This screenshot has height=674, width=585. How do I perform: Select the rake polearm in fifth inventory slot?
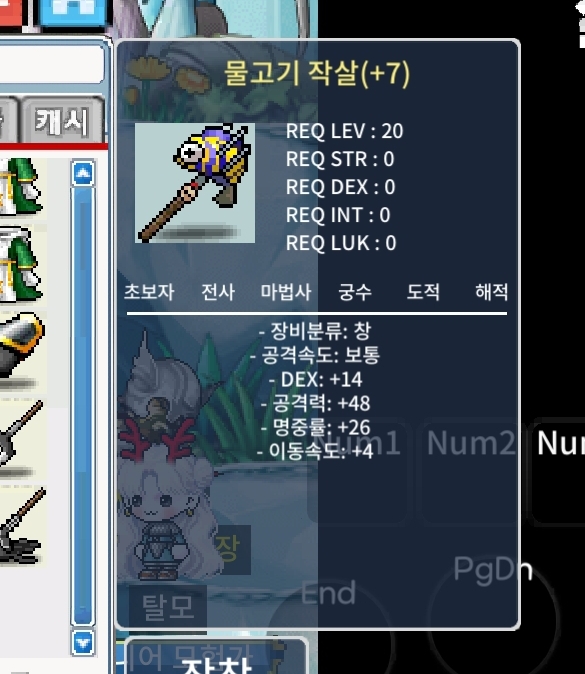click(22, 525)
